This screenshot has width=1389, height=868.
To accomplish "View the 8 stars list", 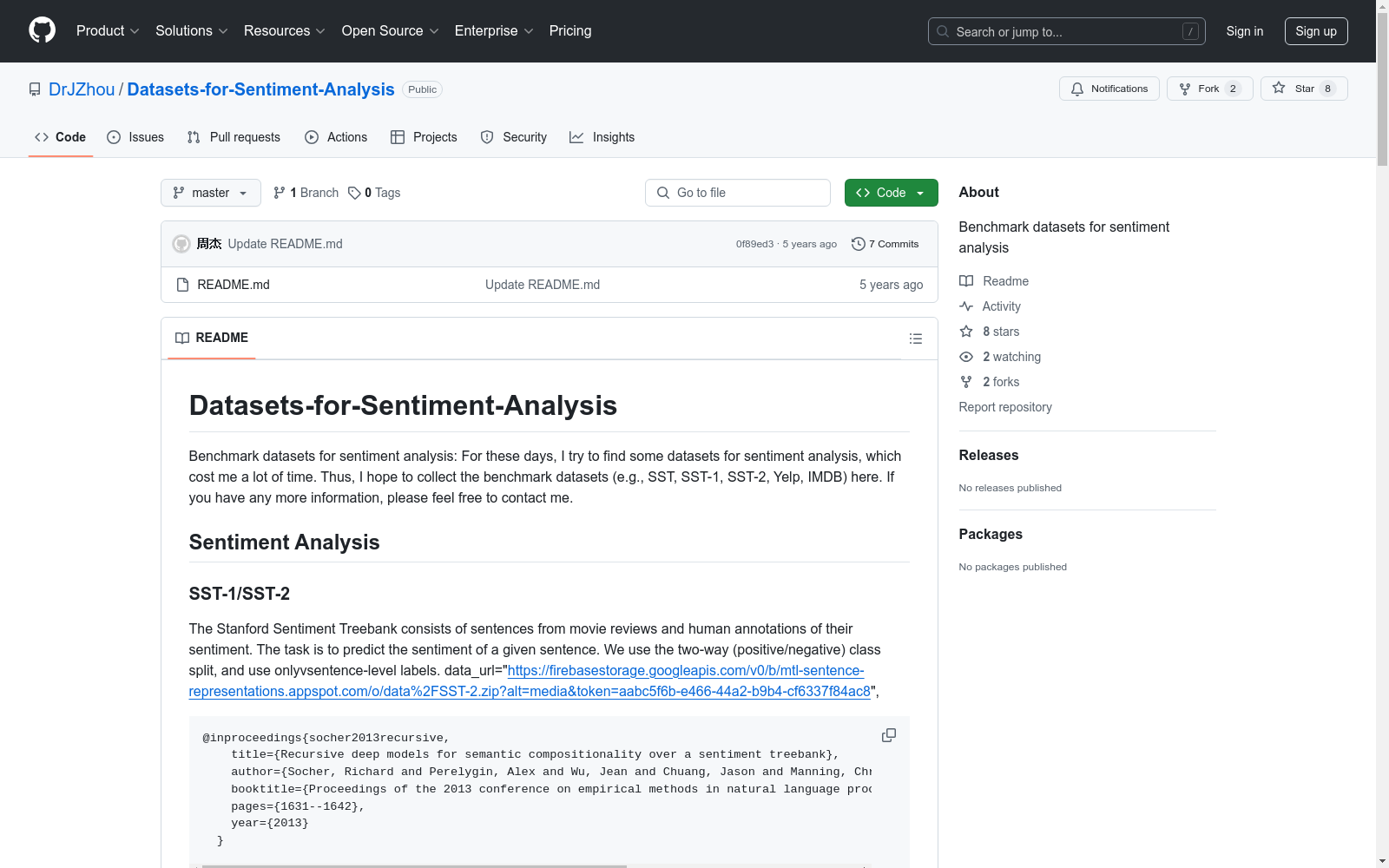I will pyautogui.click(x=990, y=332).
